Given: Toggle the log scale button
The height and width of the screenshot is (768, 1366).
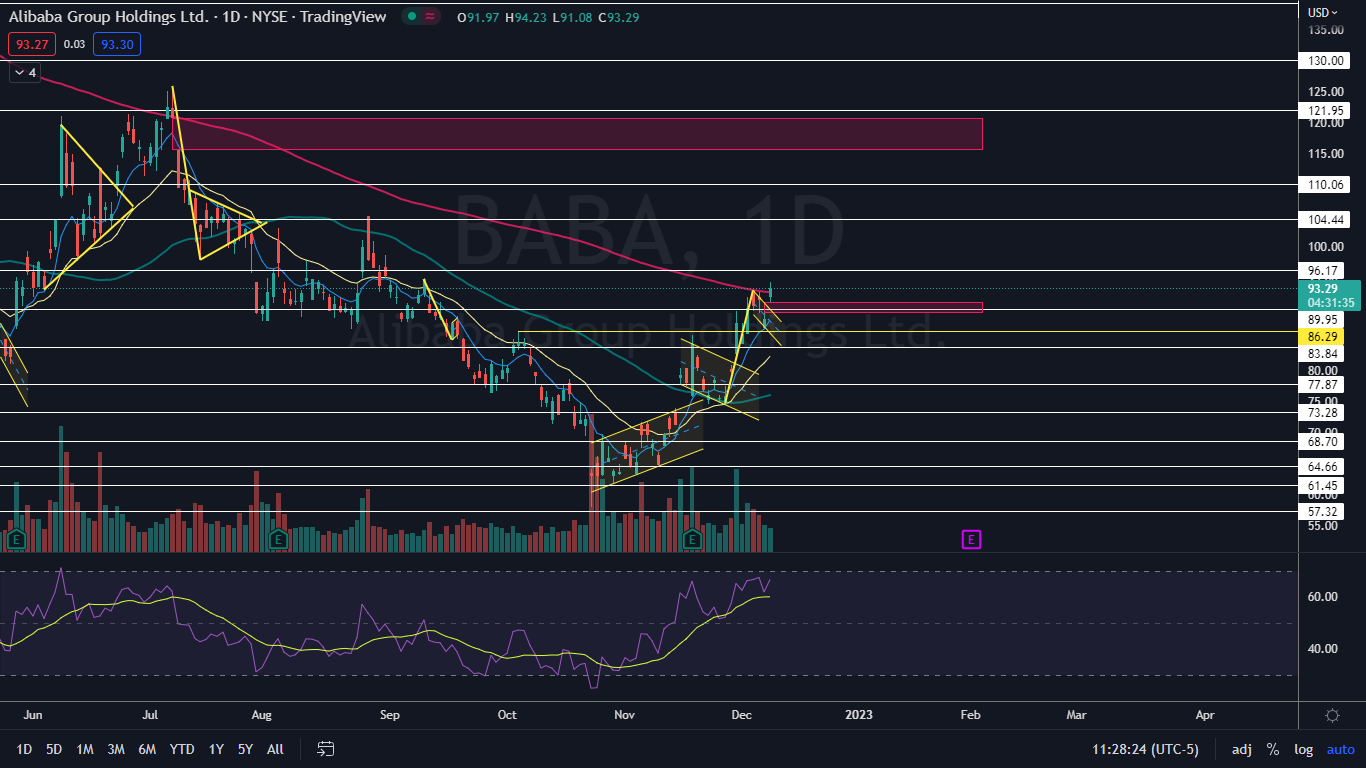Looking at the screenshot, I should coord(1303,749).
